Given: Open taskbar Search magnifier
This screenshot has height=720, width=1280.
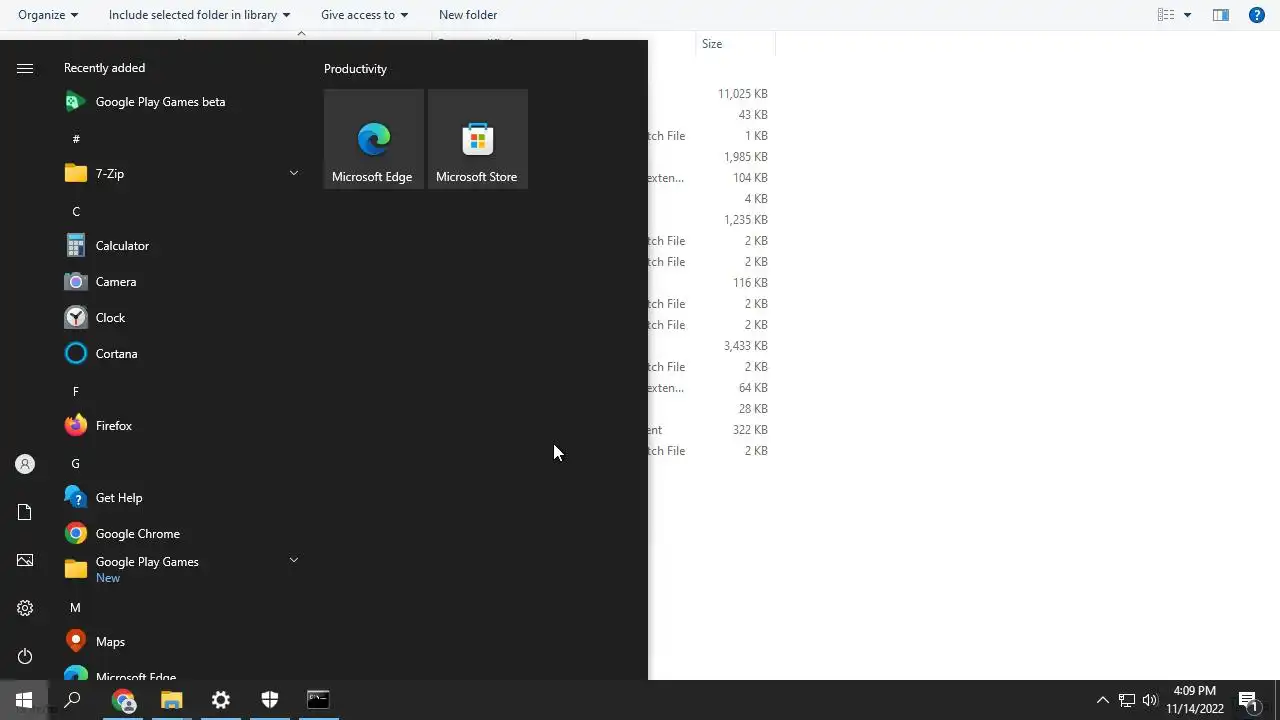Looking at the screenshot, I should (72, 700).
